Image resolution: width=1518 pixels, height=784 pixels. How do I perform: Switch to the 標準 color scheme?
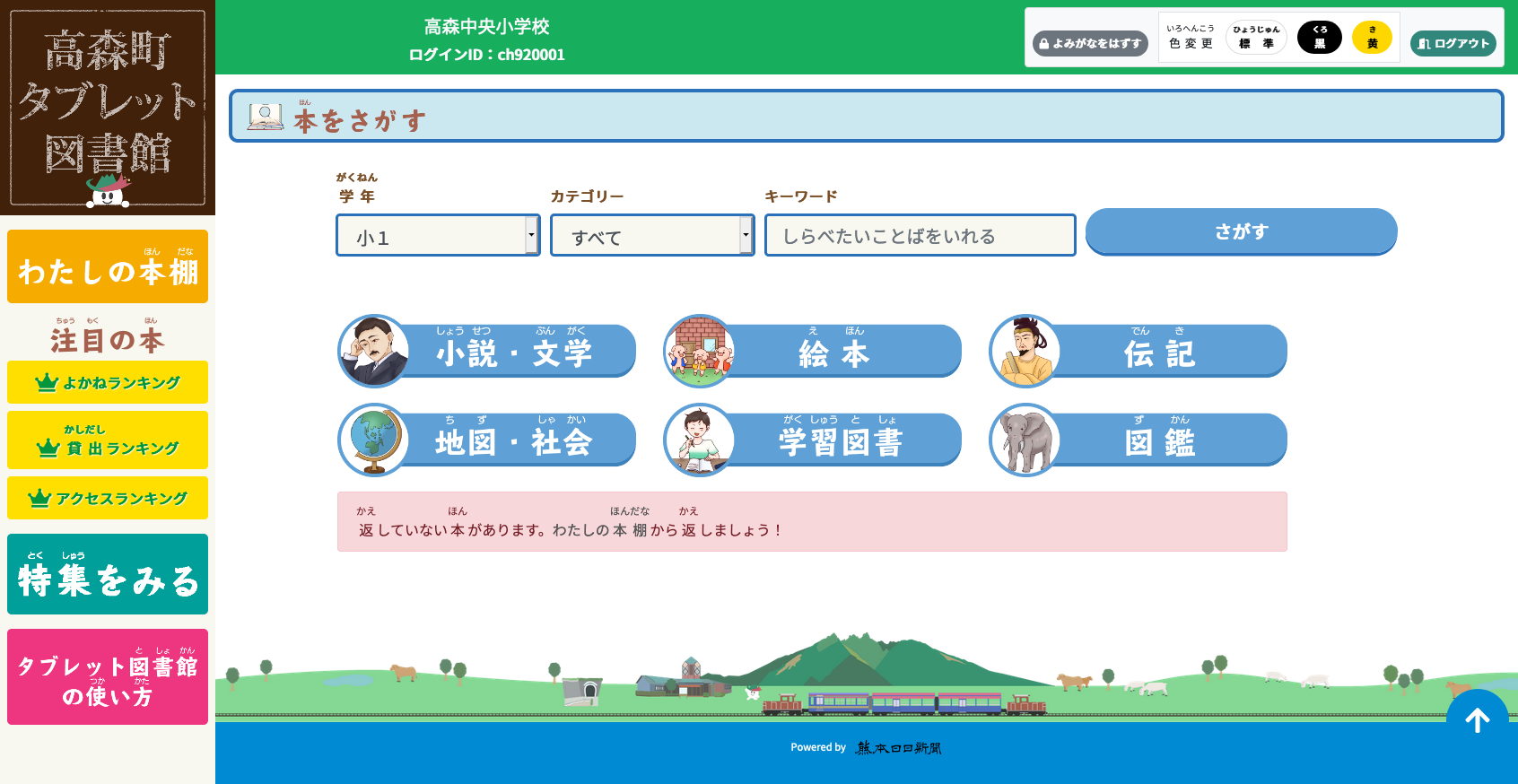[1256, 38]
